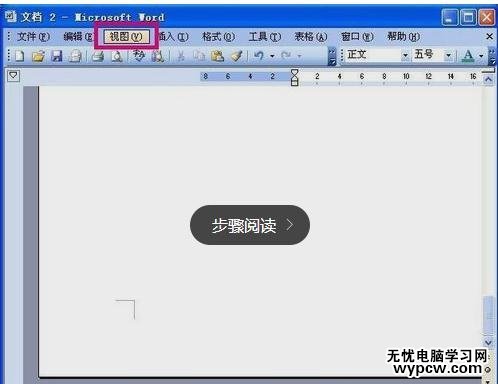Image resolution: width=498 pixels, height=384 pixels.
Task: Close the Microsoft Word window
Action: tap(486, 17)
